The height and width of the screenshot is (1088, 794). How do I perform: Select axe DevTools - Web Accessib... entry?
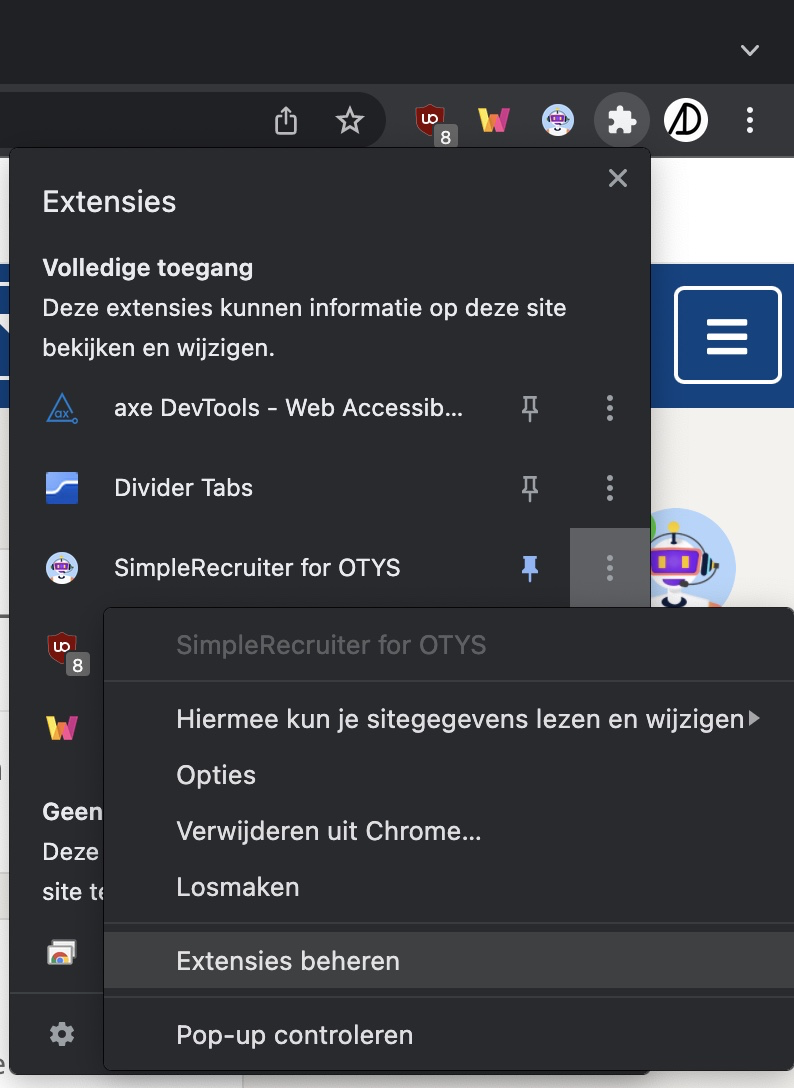click(288, 408)
